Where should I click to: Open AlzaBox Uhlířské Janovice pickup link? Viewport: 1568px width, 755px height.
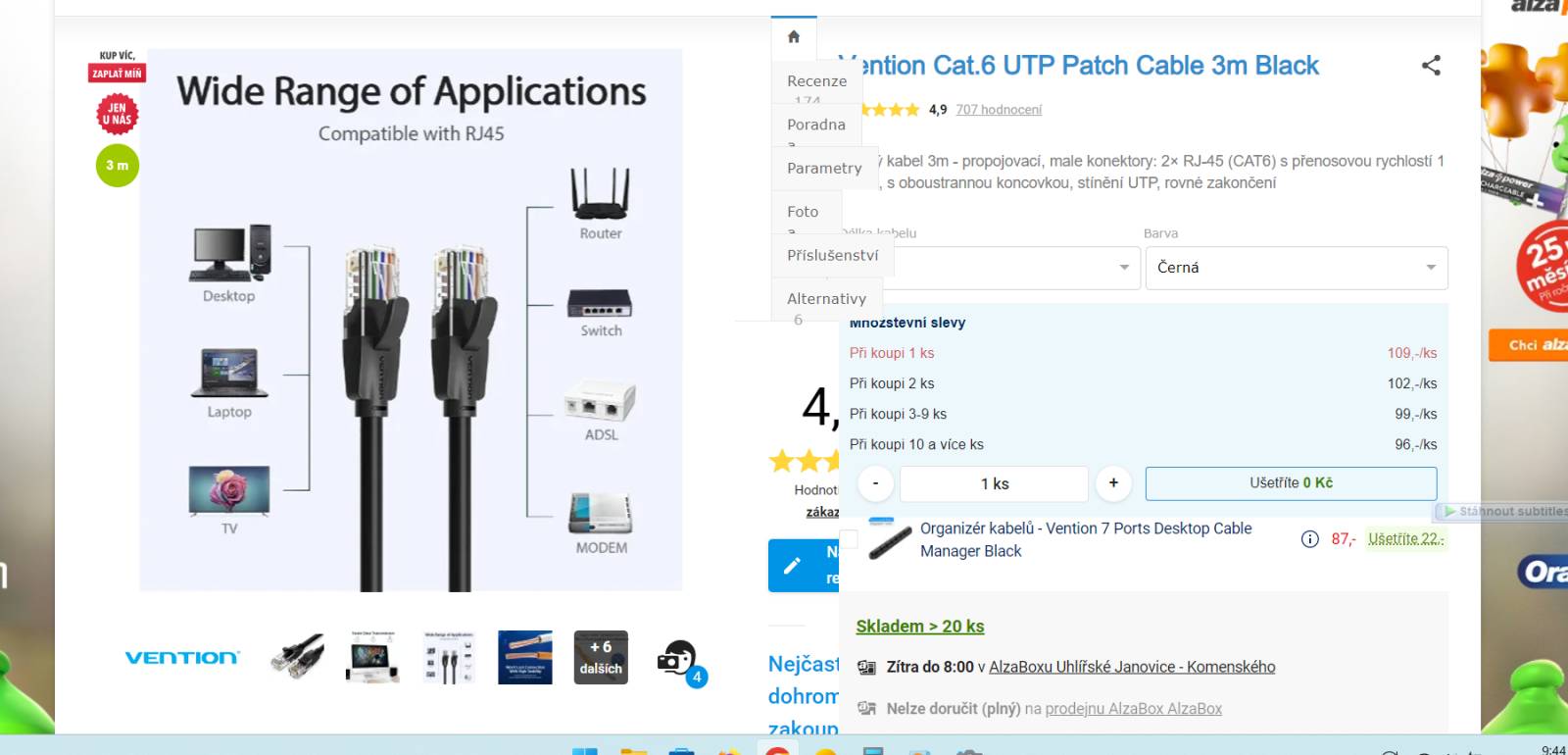[1132, 667]
